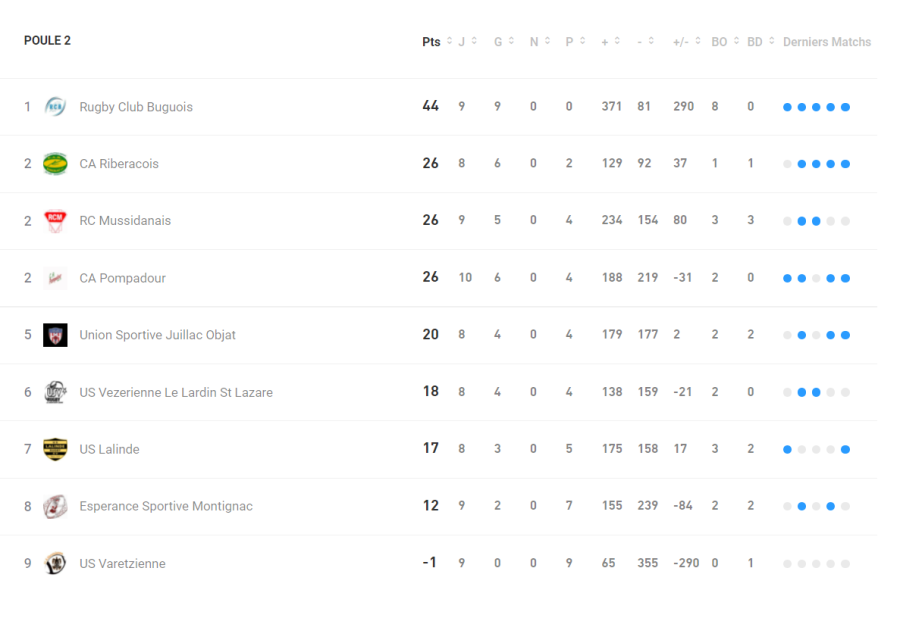Click the Derniers Matchs column header
Image resolution: width=900 pixels, height=618 pixels.
[826, 42]
